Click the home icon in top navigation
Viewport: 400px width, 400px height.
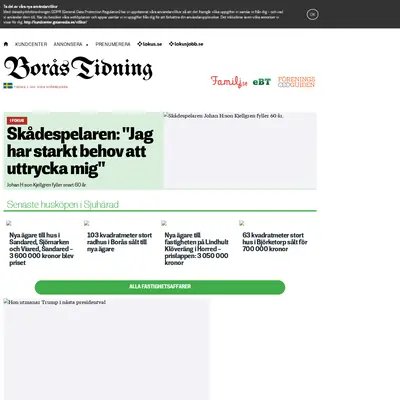click(x=6, y=44)
